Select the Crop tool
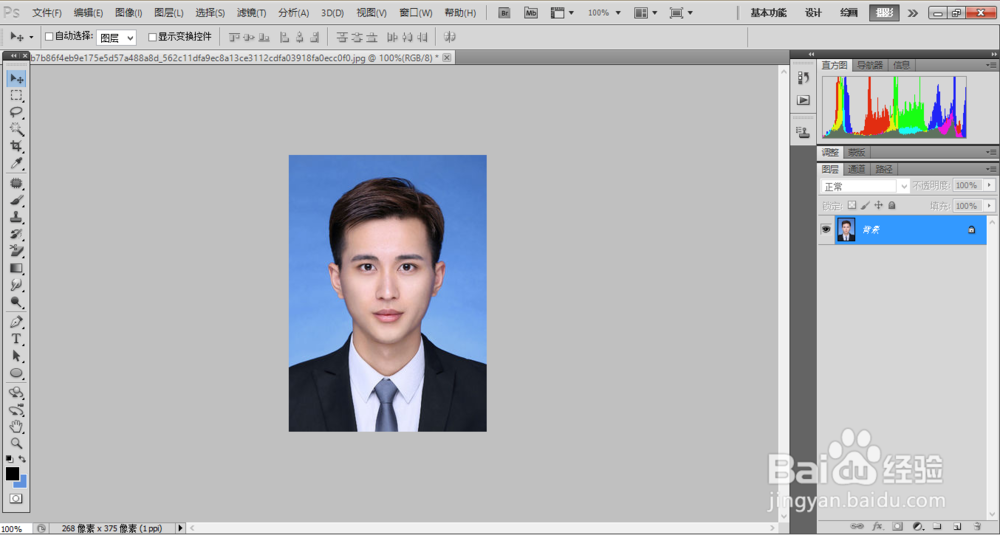1000x535 pixels. [16, 146]
